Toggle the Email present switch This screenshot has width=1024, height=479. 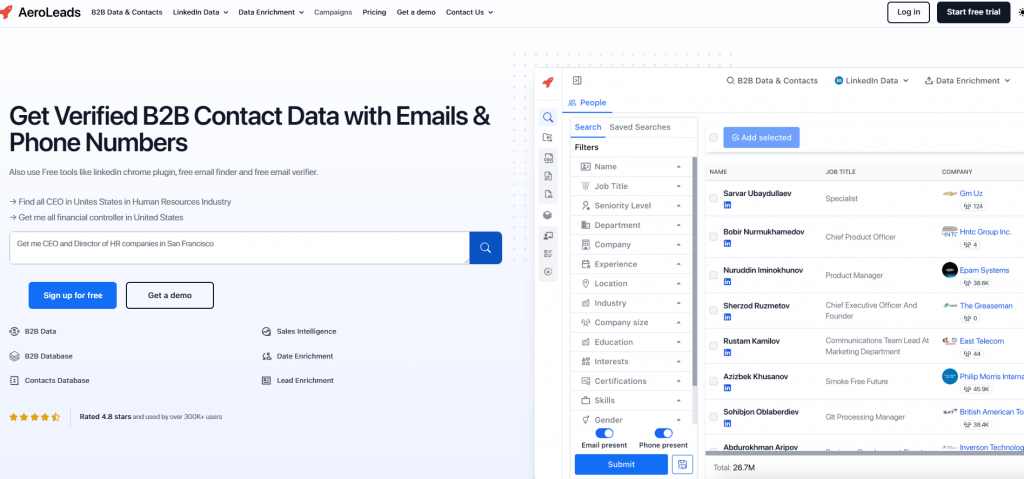coord(604,433)
